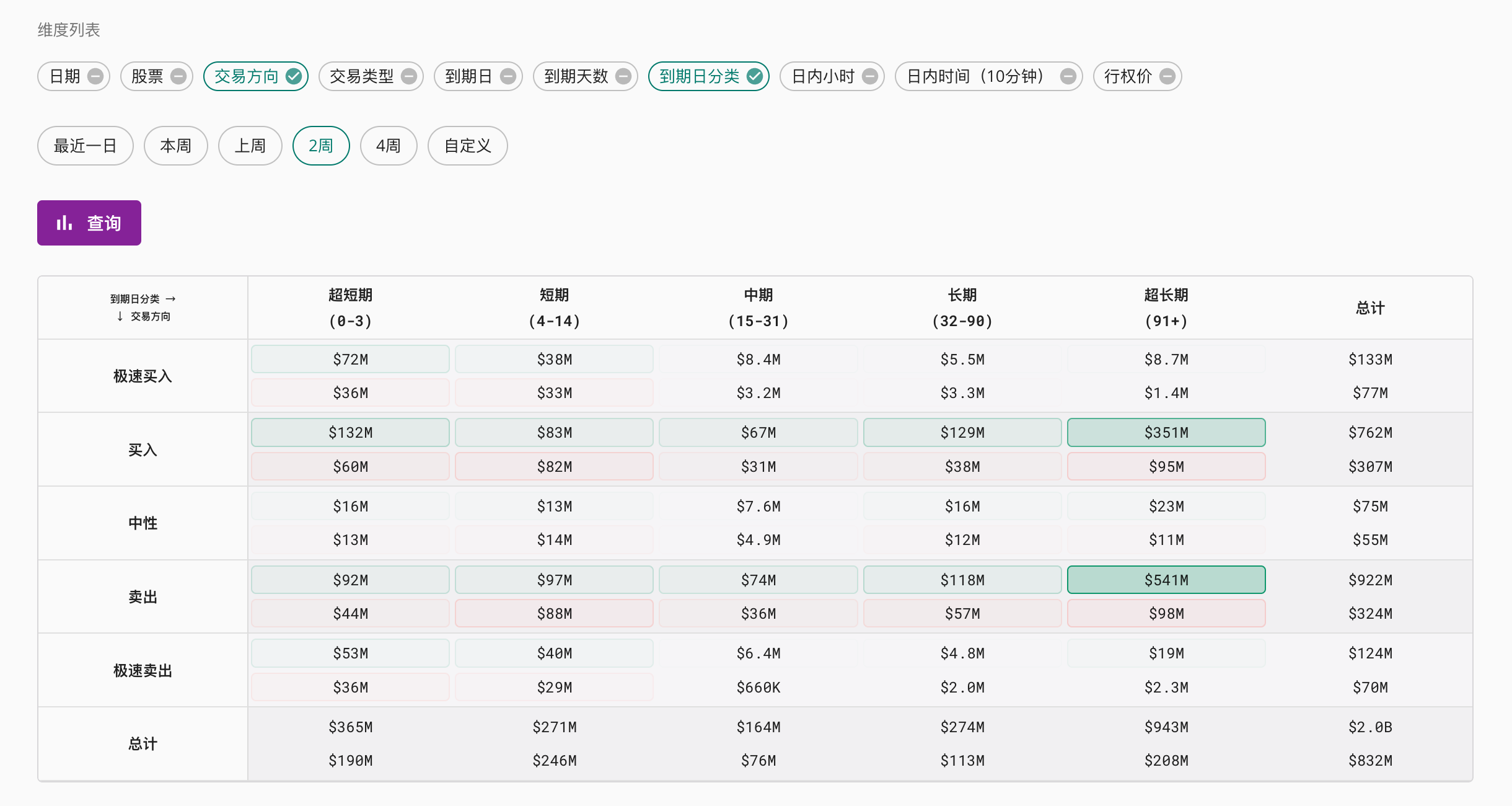This screenshot has width=1512, height=806.
Task: Select the 最近一日 time range
Action: click(x=86, y=146)
